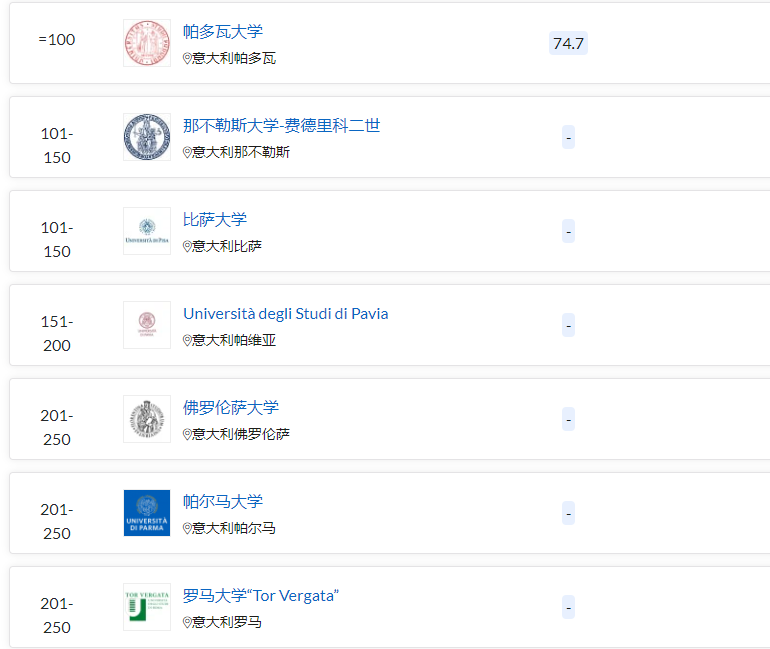Click the University of Pavia logo

click(x=147, y=325)
